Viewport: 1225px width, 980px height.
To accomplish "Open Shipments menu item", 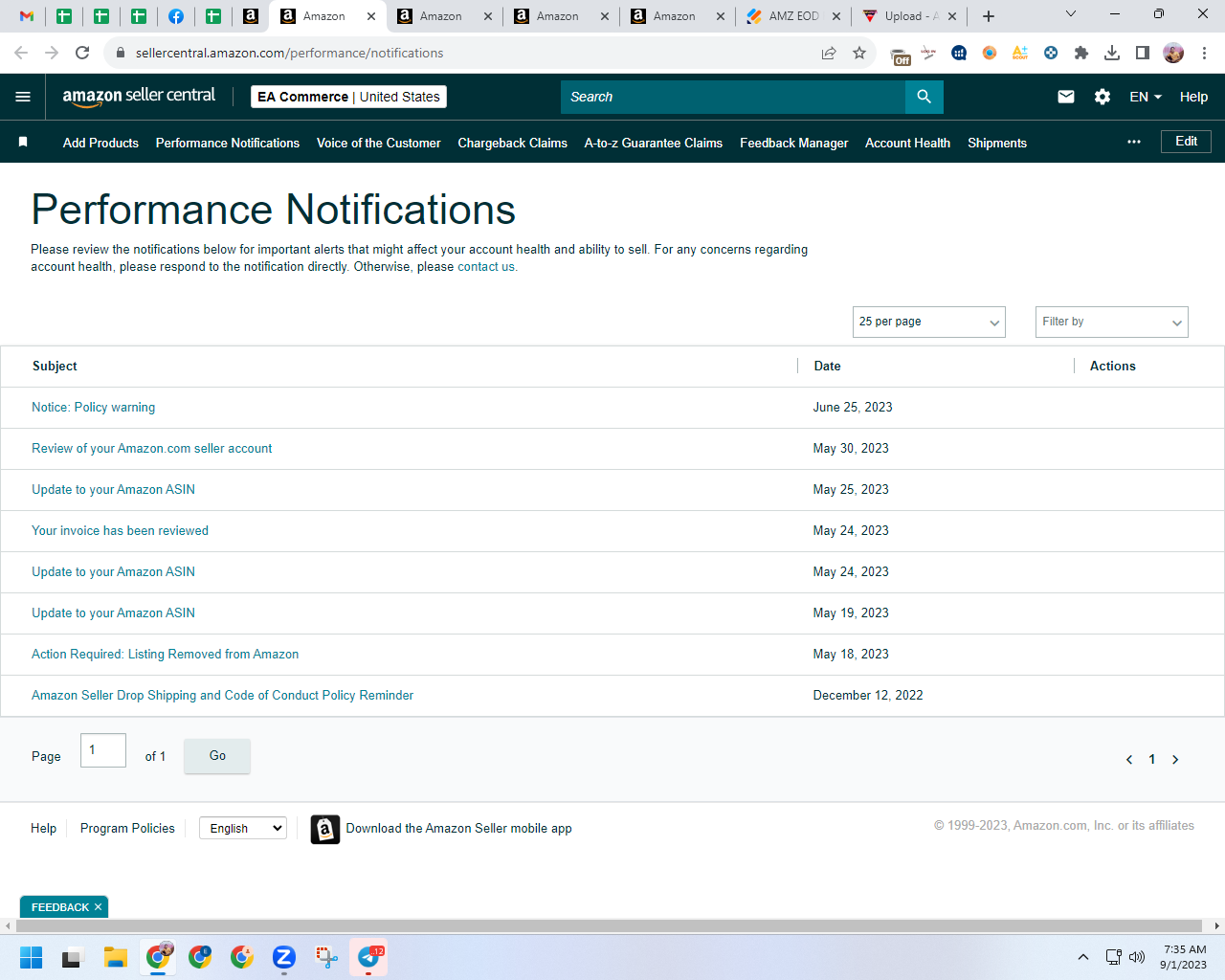I will pyautogui.click(x=997, y=143).
